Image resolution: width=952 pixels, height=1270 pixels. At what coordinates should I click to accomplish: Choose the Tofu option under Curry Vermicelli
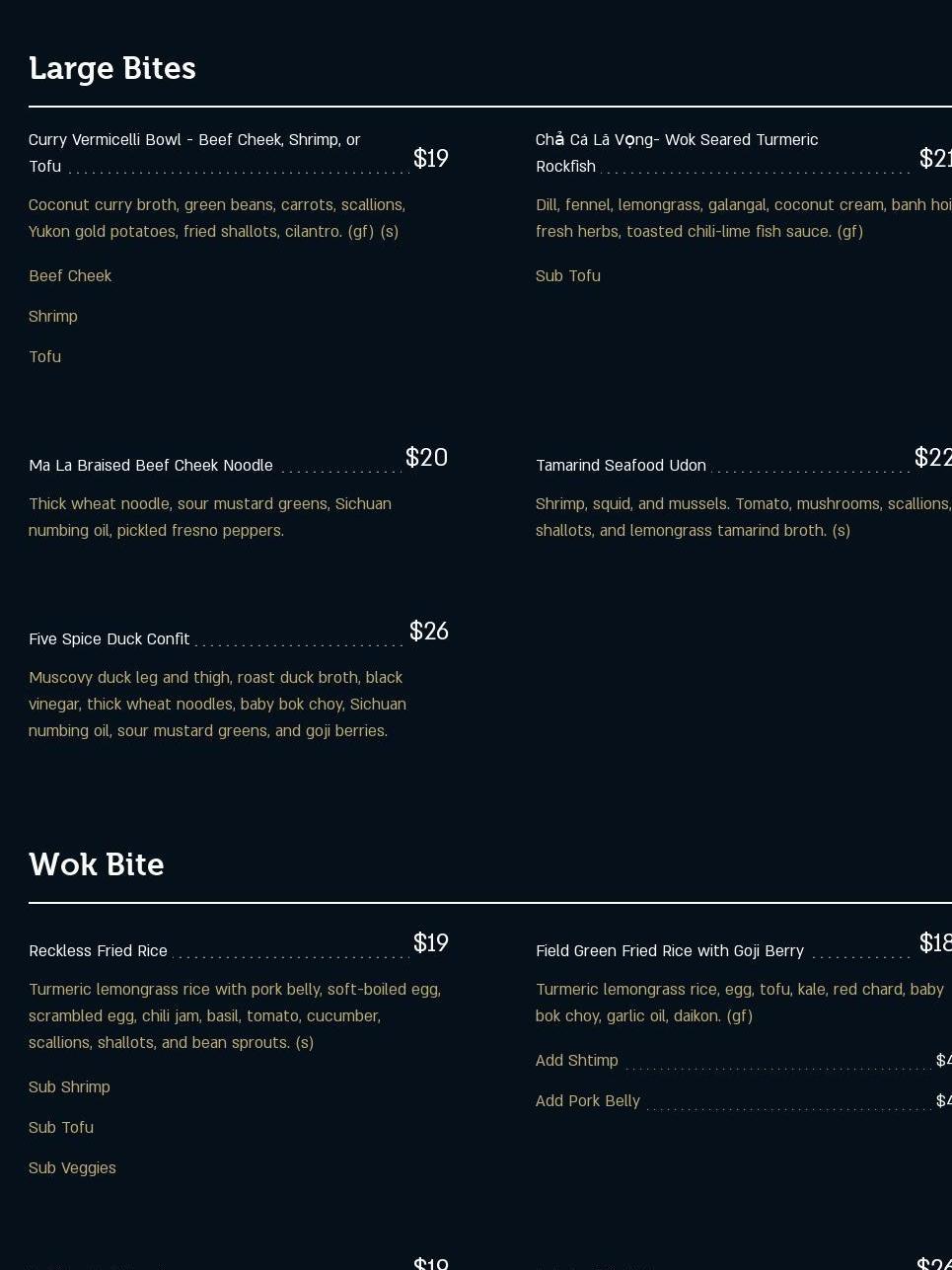[x=45, y=357]
